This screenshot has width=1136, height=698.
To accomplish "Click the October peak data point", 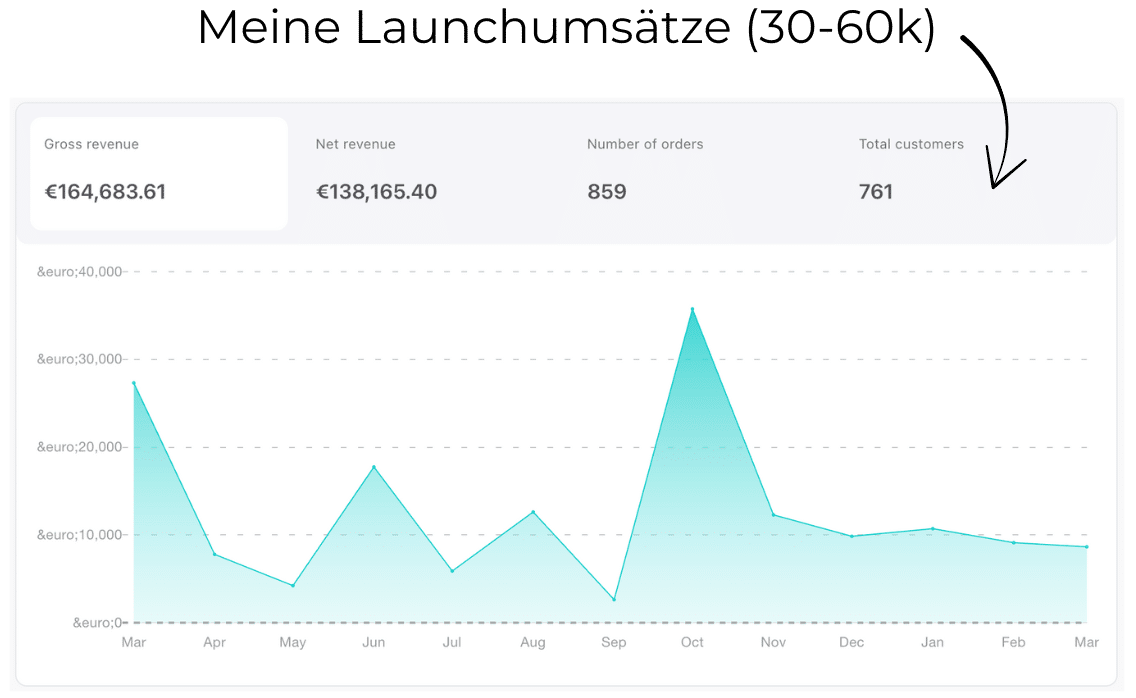I will tap(692, 309).
